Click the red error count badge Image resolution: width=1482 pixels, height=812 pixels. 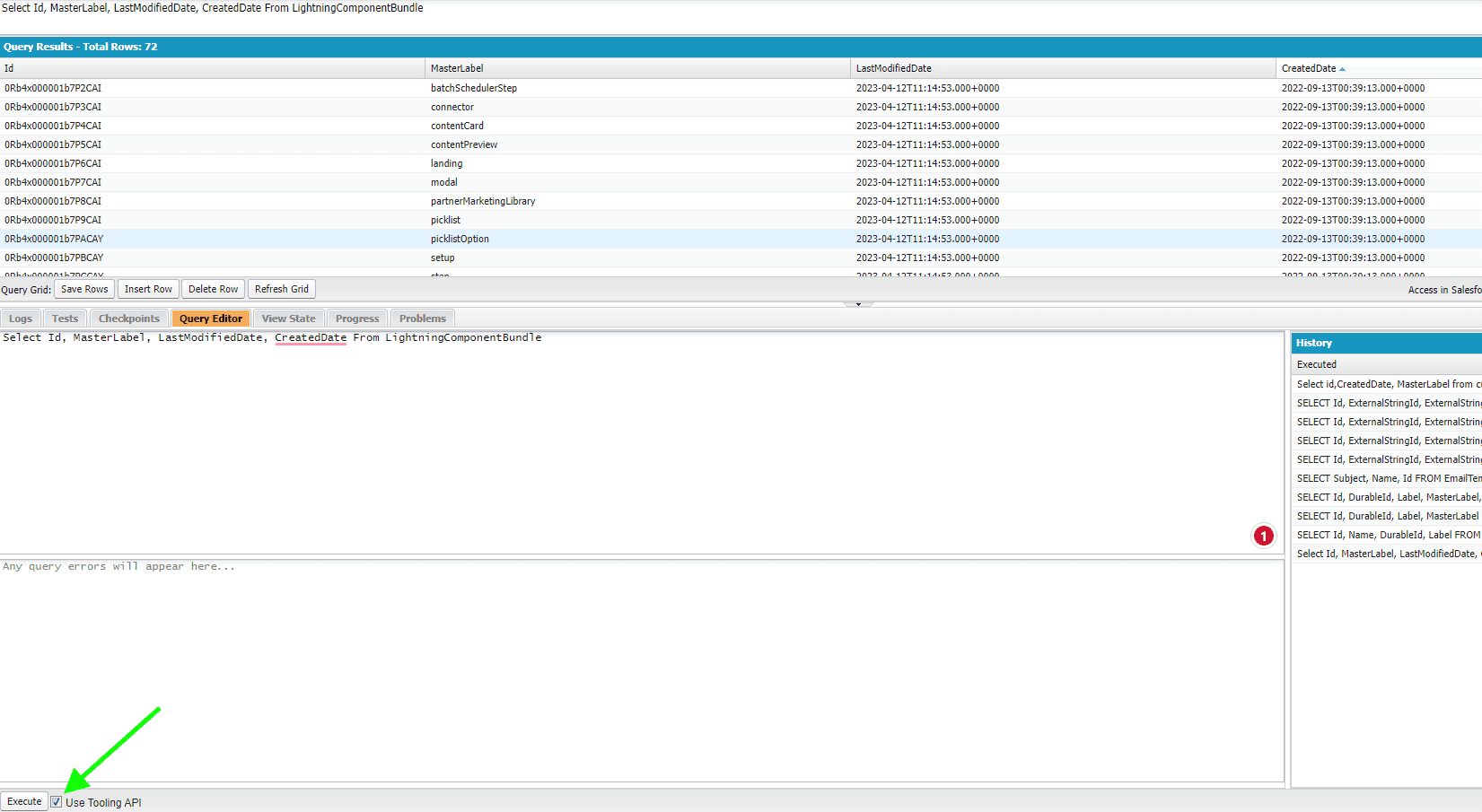pyautogui.click(x=1264, y=535)
